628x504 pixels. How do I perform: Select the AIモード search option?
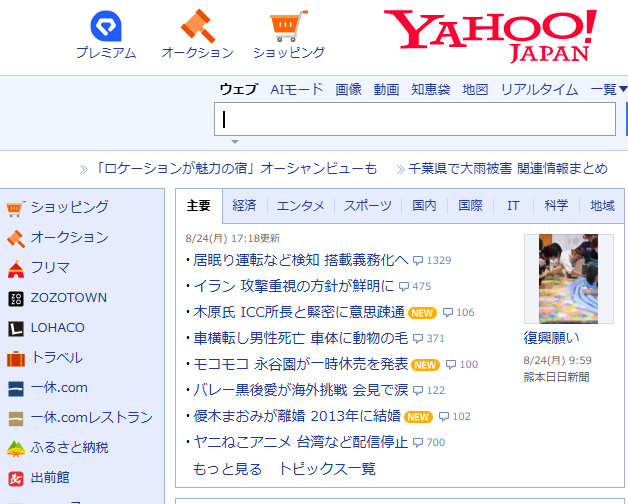click(297, 89)
